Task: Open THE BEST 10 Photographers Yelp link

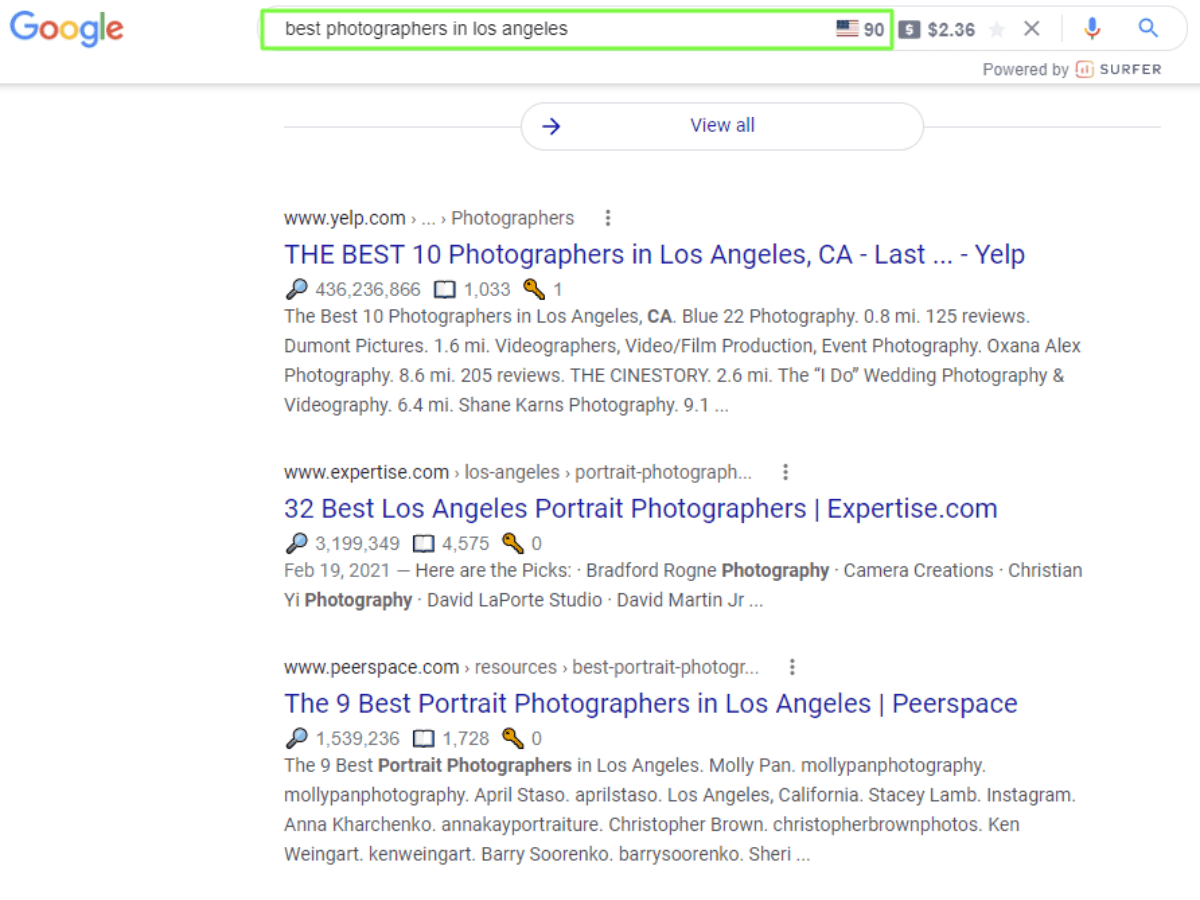Action: click(x=654, y=254)
